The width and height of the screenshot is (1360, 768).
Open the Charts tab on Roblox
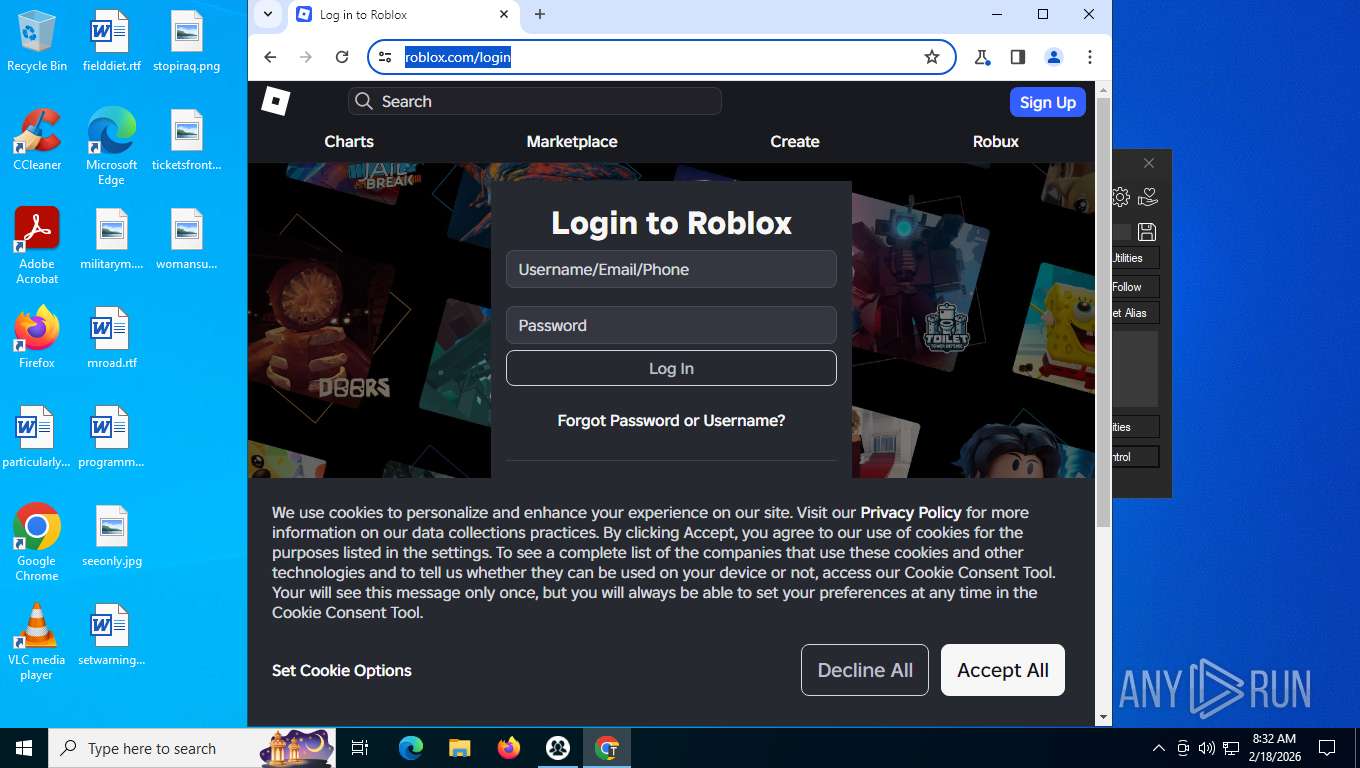point(349,142)
